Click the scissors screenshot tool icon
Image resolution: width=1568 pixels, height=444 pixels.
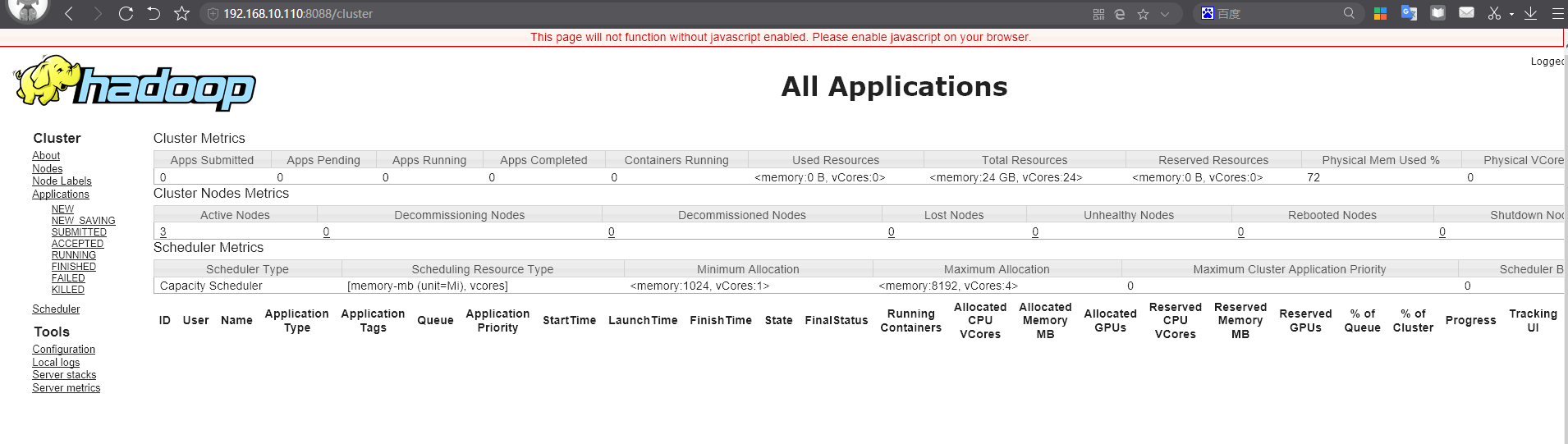(1494, 13)
